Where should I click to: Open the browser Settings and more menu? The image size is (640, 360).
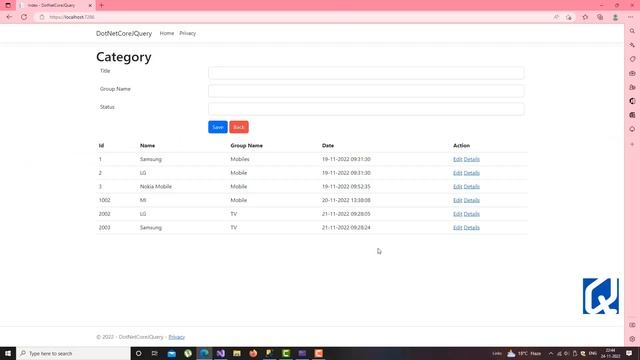coord(631,17)
